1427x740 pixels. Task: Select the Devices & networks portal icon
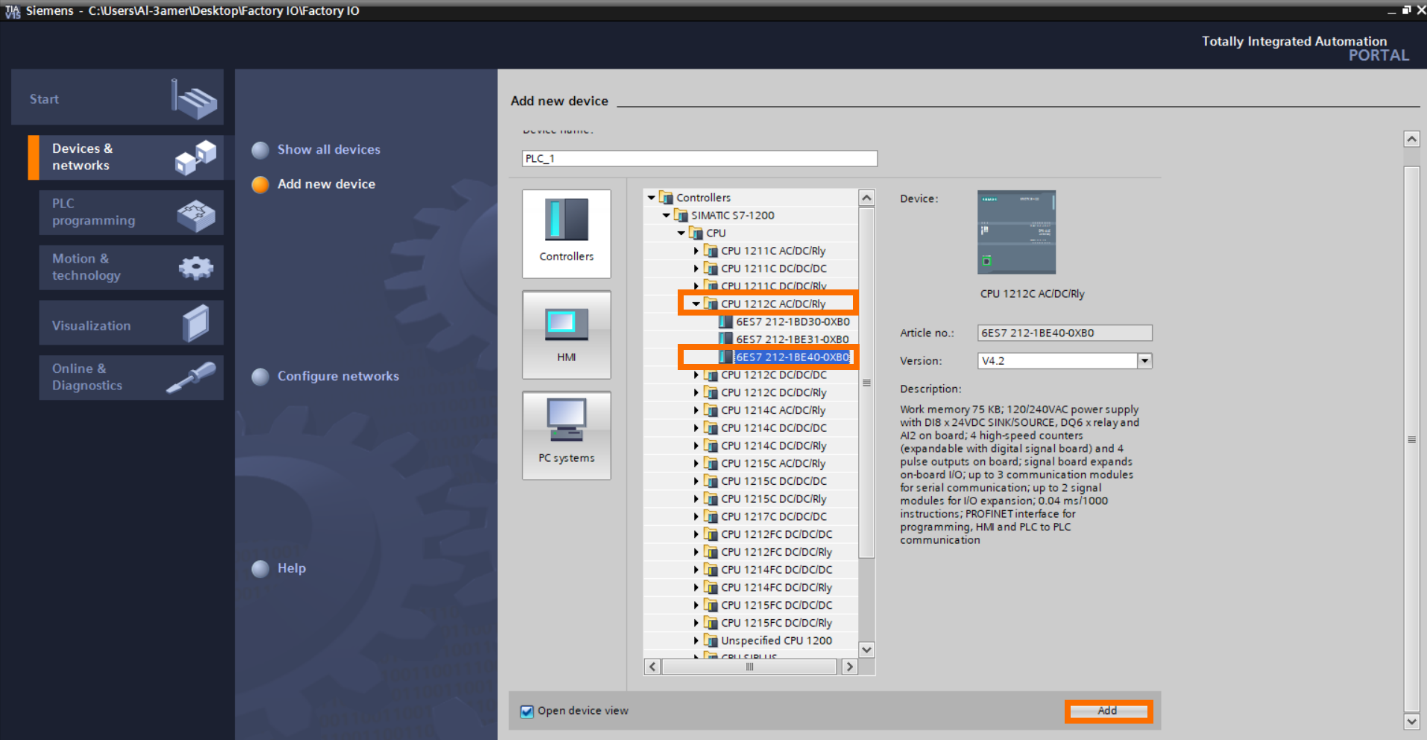click(x=195, y=157)
